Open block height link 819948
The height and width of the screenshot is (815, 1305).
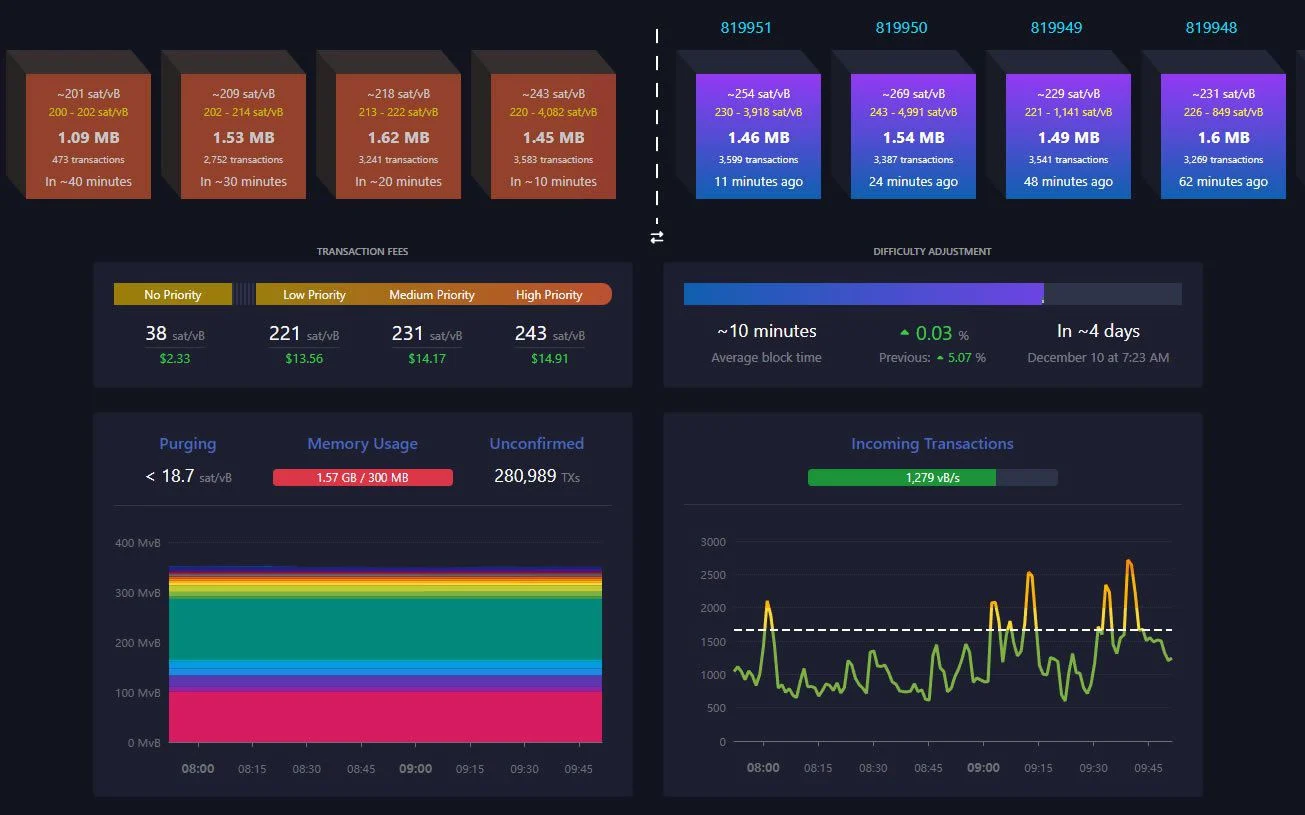coord(1211,28)
